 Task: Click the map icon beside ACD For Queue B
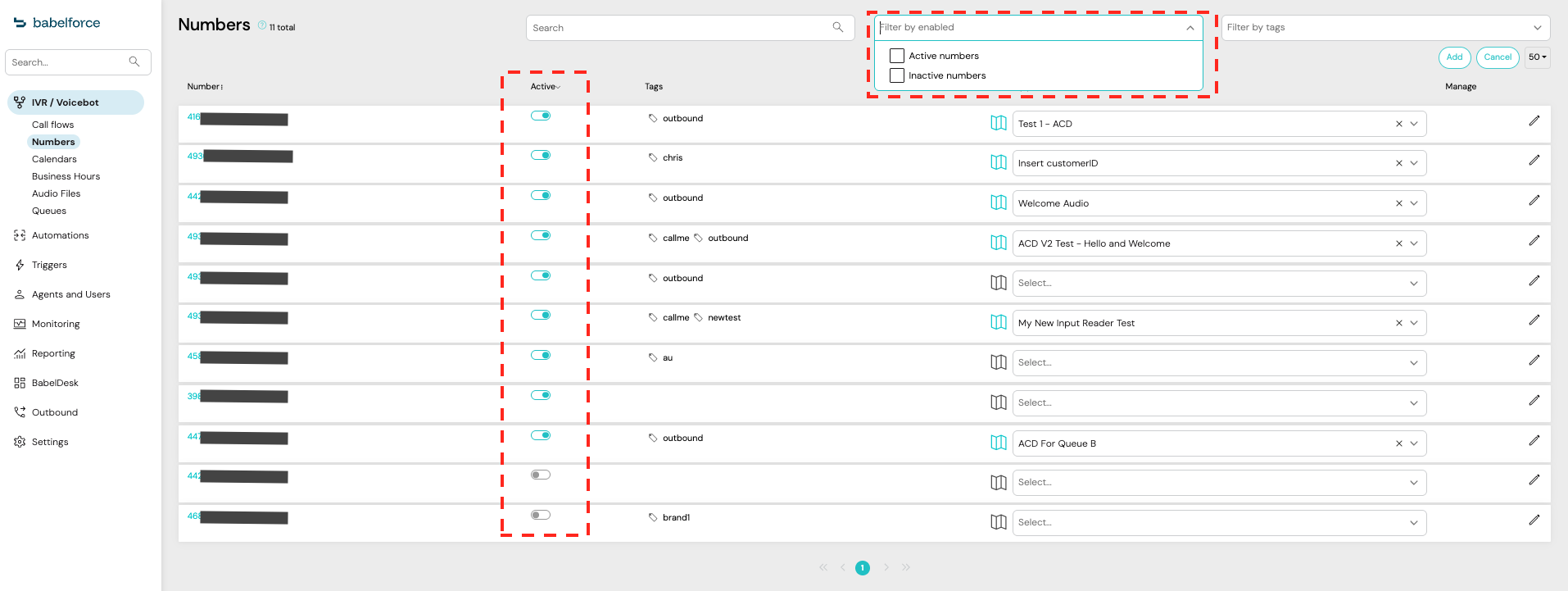click(998, 443)
